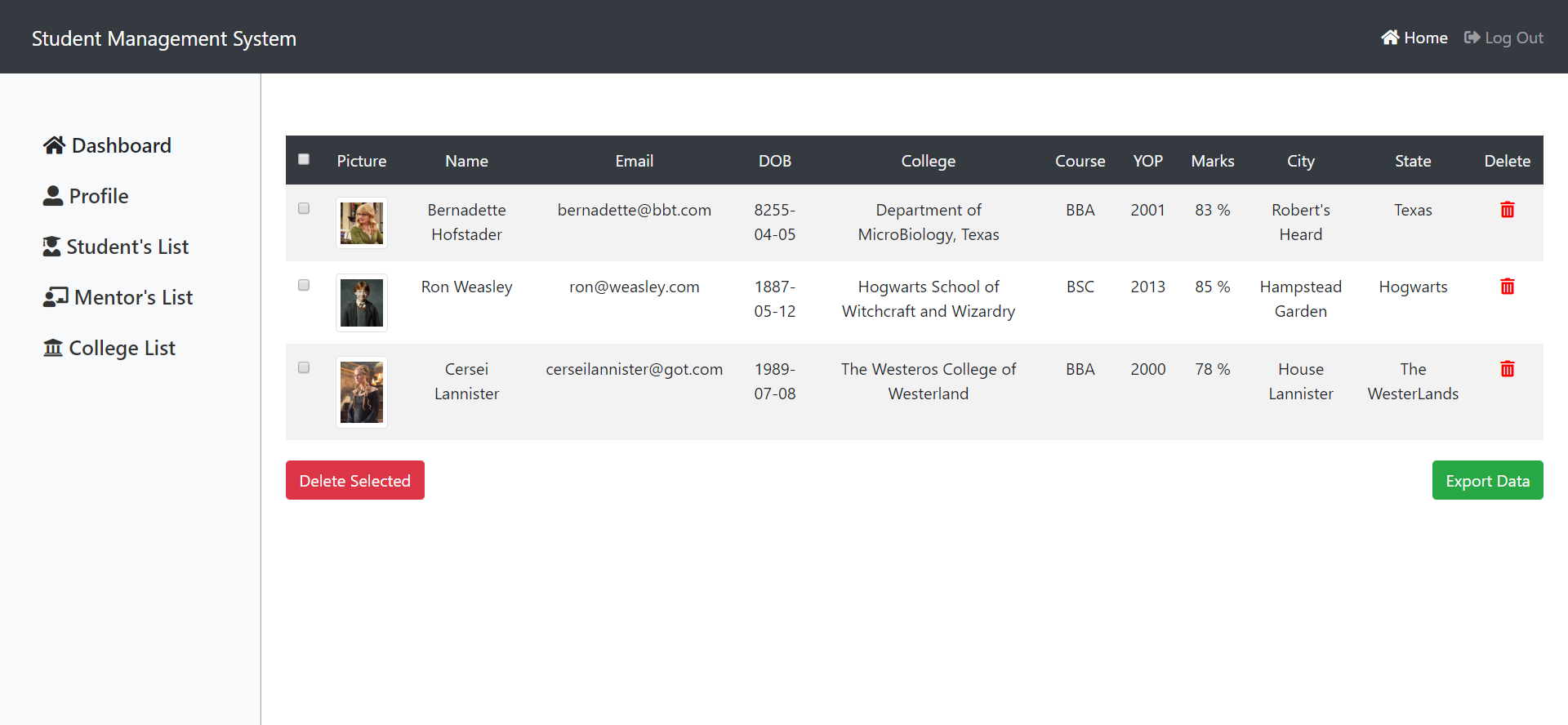
Task: Click Bernadette Hofstader's profile picture
Action: pos(362,223)
